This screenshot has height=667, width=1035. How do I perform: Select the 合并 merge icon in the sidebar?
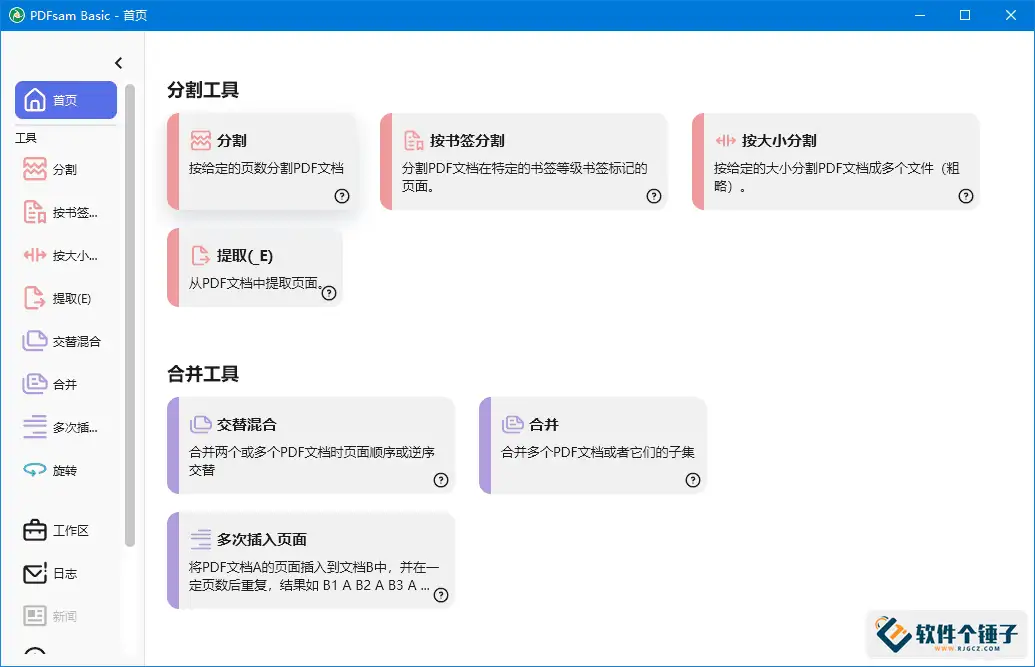pos(35,384)
